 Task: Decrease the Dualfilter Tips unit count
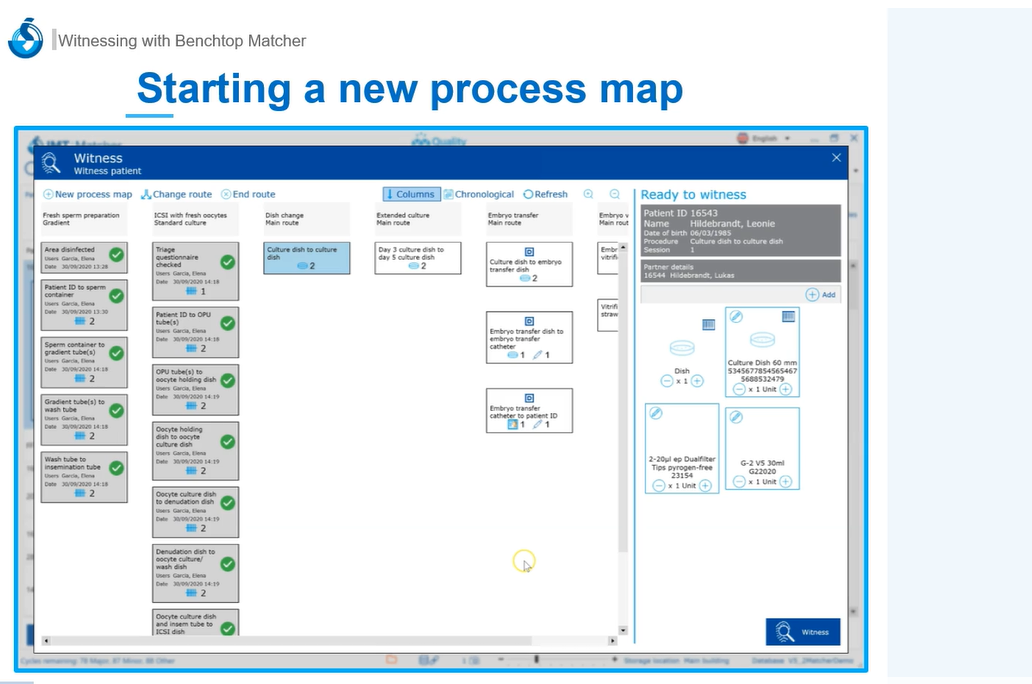click(x=658, y=485)
